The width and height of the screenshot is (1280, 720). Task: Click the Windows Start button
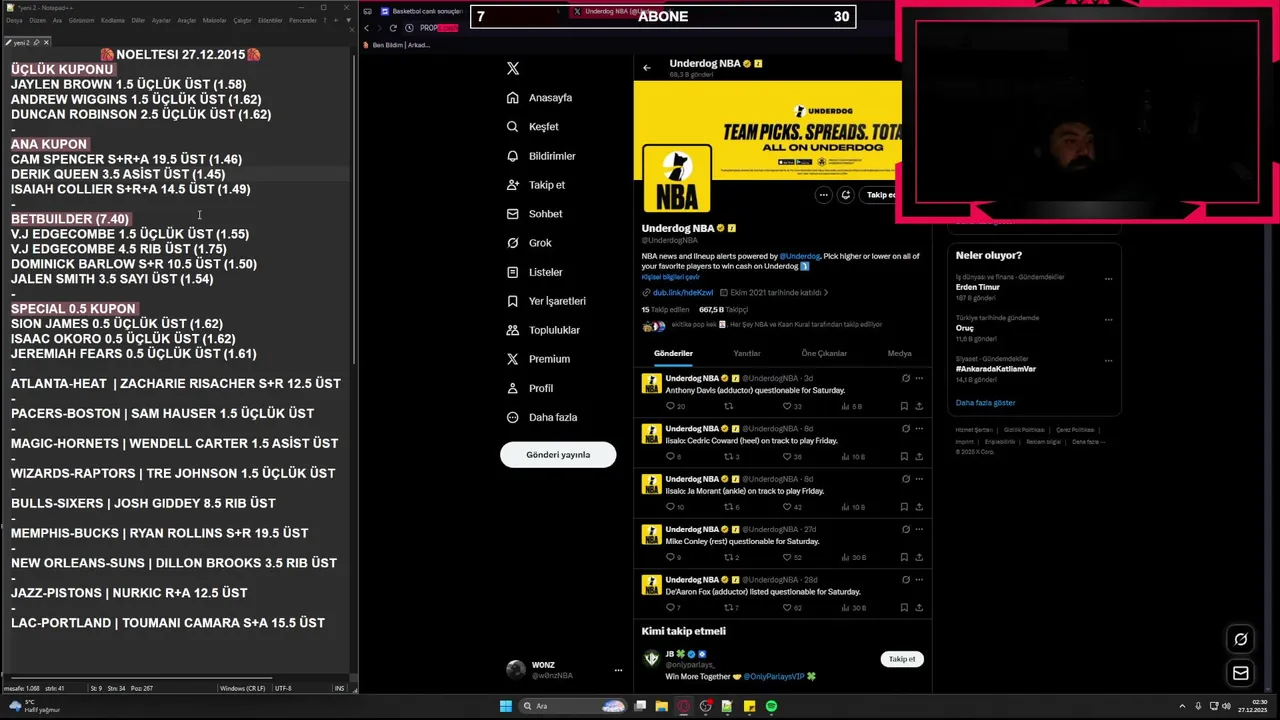[506, 706]
